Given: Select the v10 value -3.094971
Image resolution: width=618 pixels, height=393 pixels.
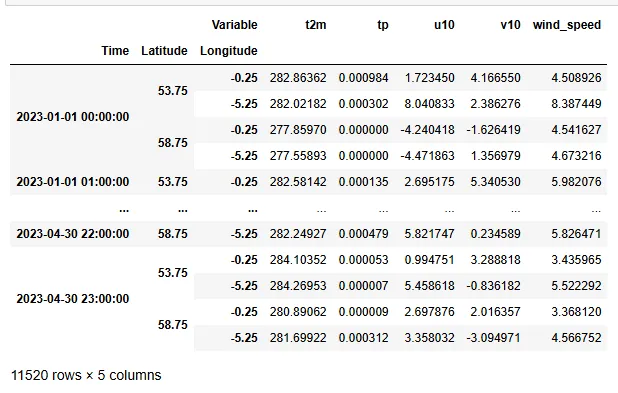Looking at the screenshot, I should coord(493,338).
